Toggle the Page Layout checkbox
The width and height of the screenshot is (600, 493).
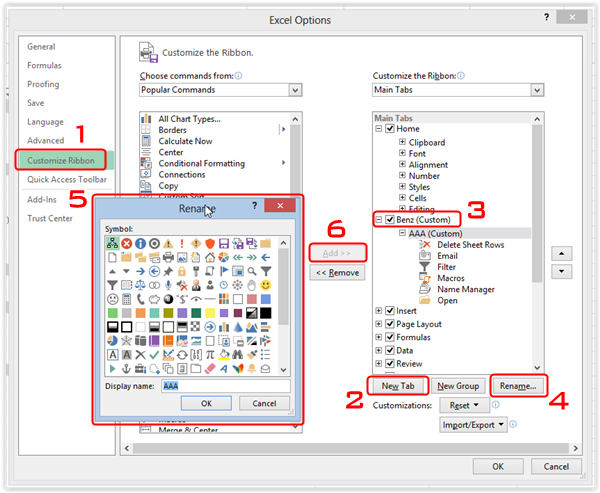click(x=390, y=324)
